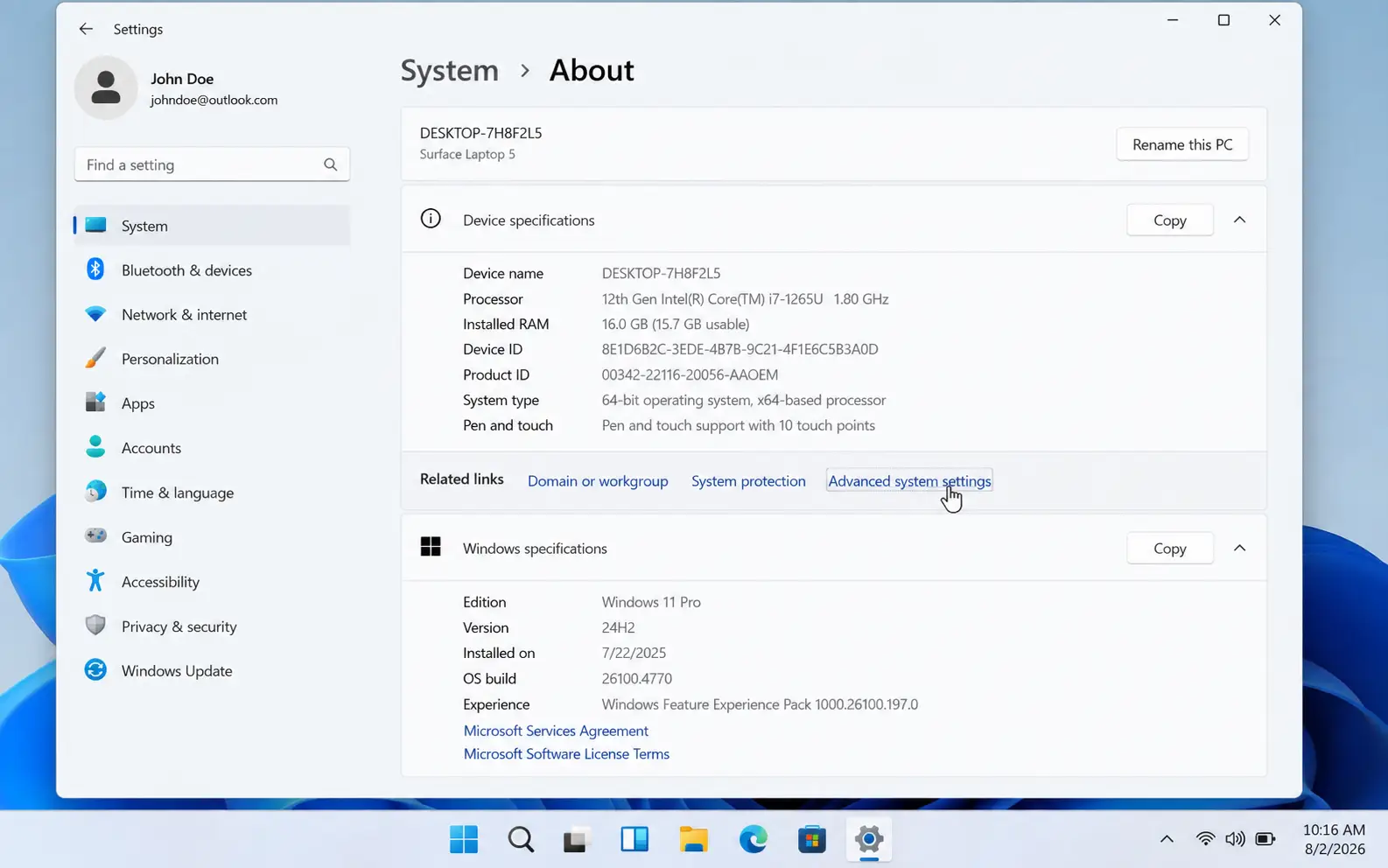Collapse the Device specifications section

1239,220
